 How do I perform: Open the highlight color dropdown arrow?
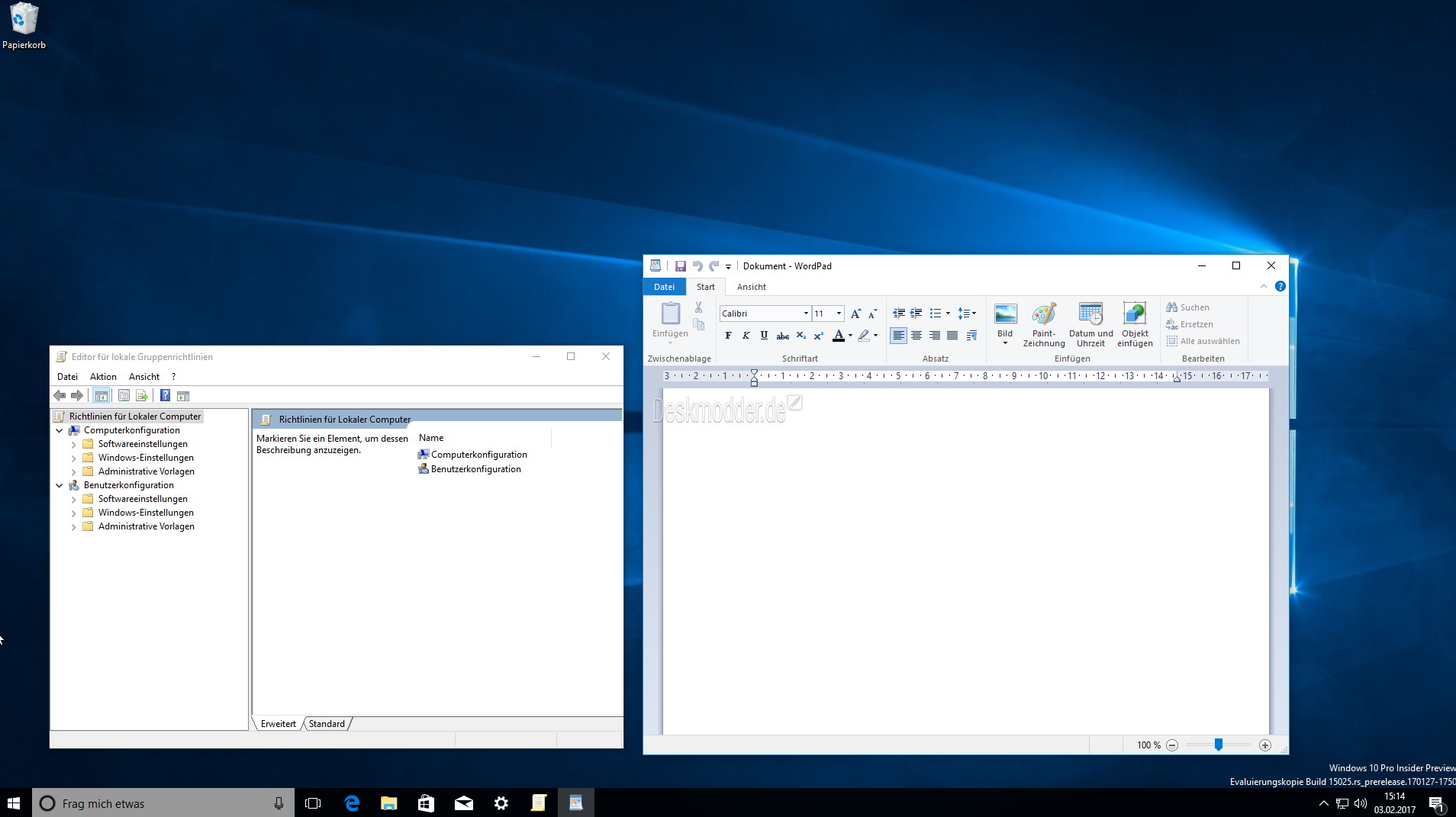point(875,336)
